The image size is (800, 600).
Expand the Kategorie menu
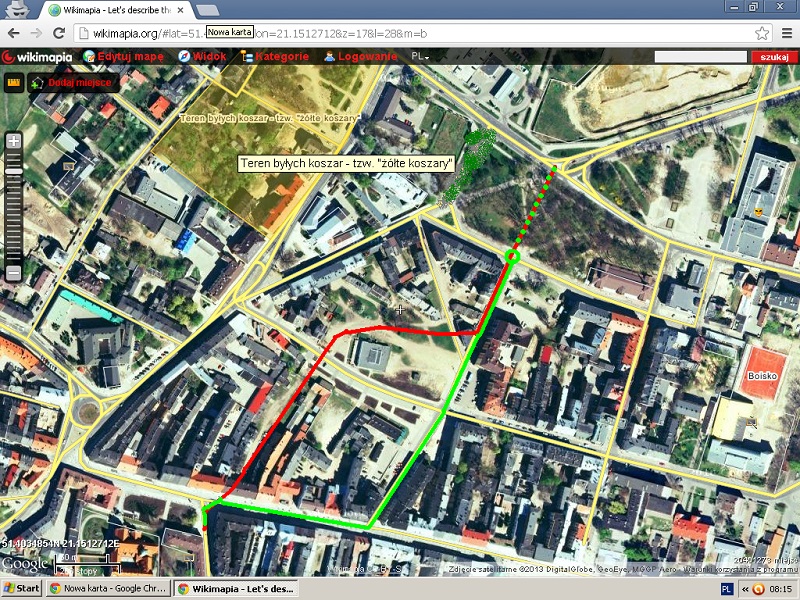click(x=275, y=57)
